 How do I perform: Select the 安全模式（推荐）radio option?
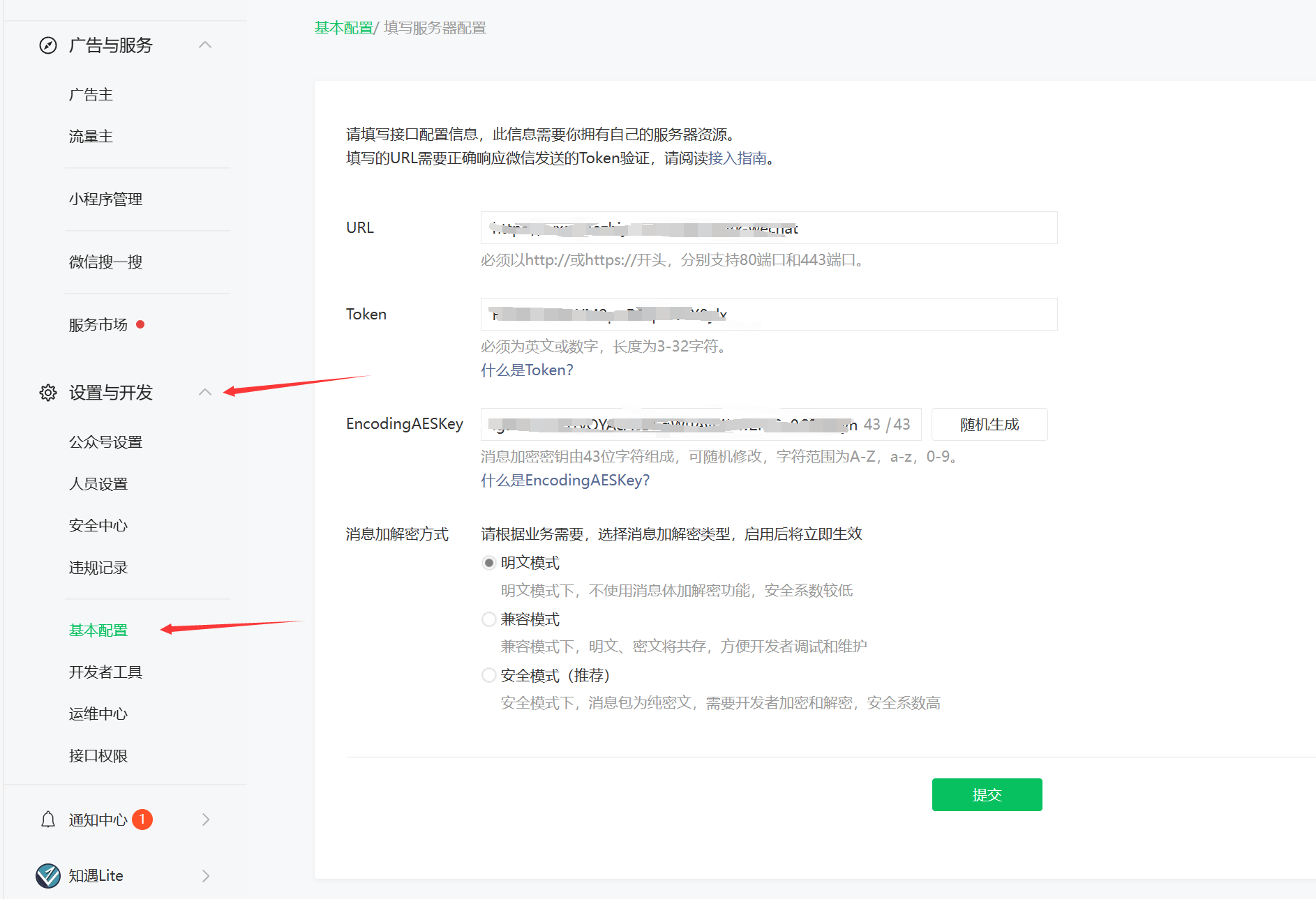click(488, 675)
